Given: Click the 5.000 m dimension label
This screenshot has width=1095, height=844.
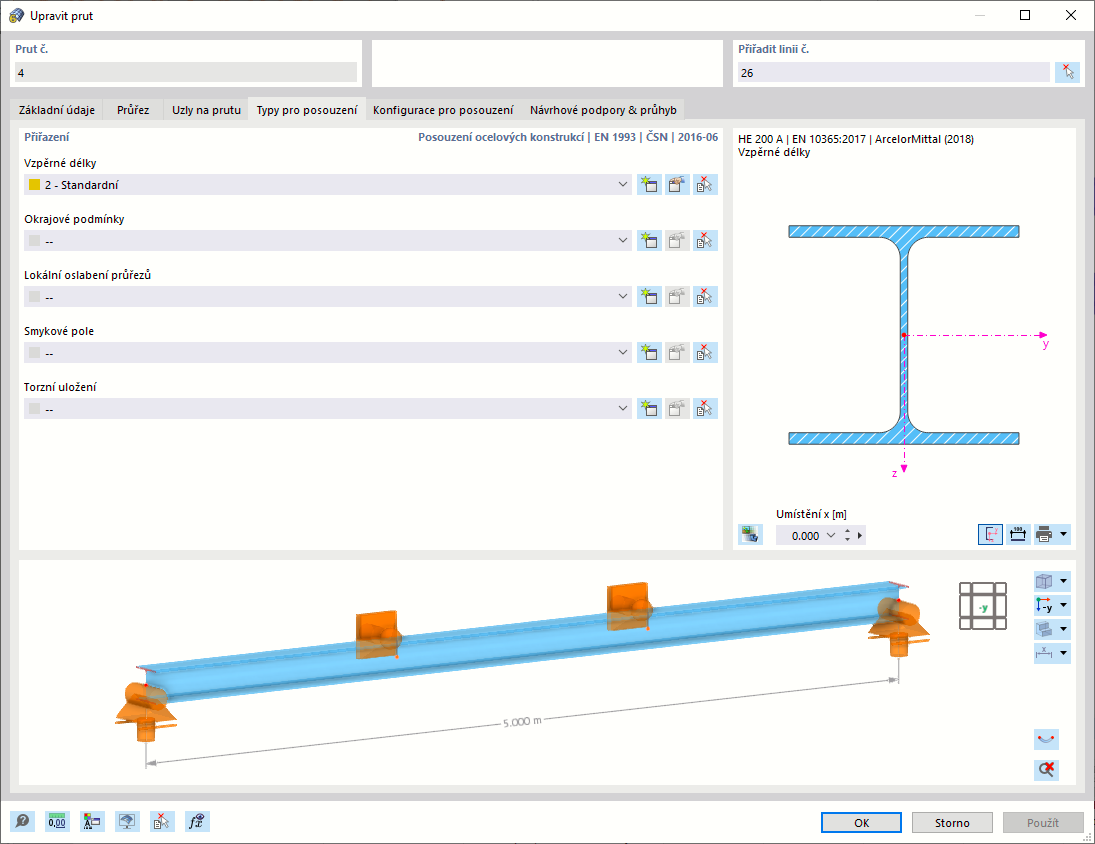Looking at the screenshot, I should point(522,722).
